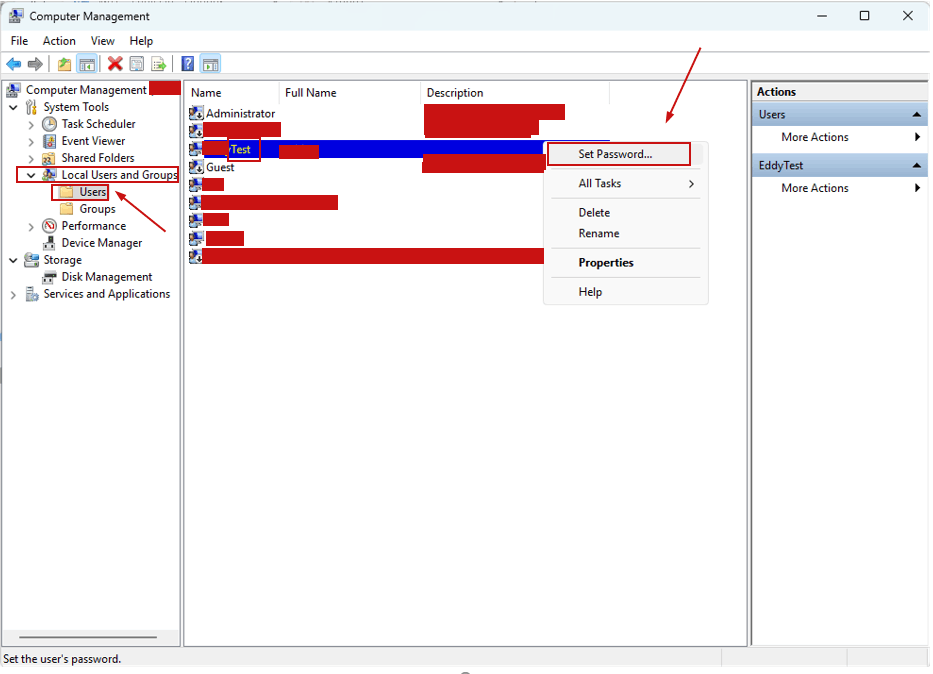The image size is (933, 674).
Task: Open the View menu
Action: click(x=102, y=41)
